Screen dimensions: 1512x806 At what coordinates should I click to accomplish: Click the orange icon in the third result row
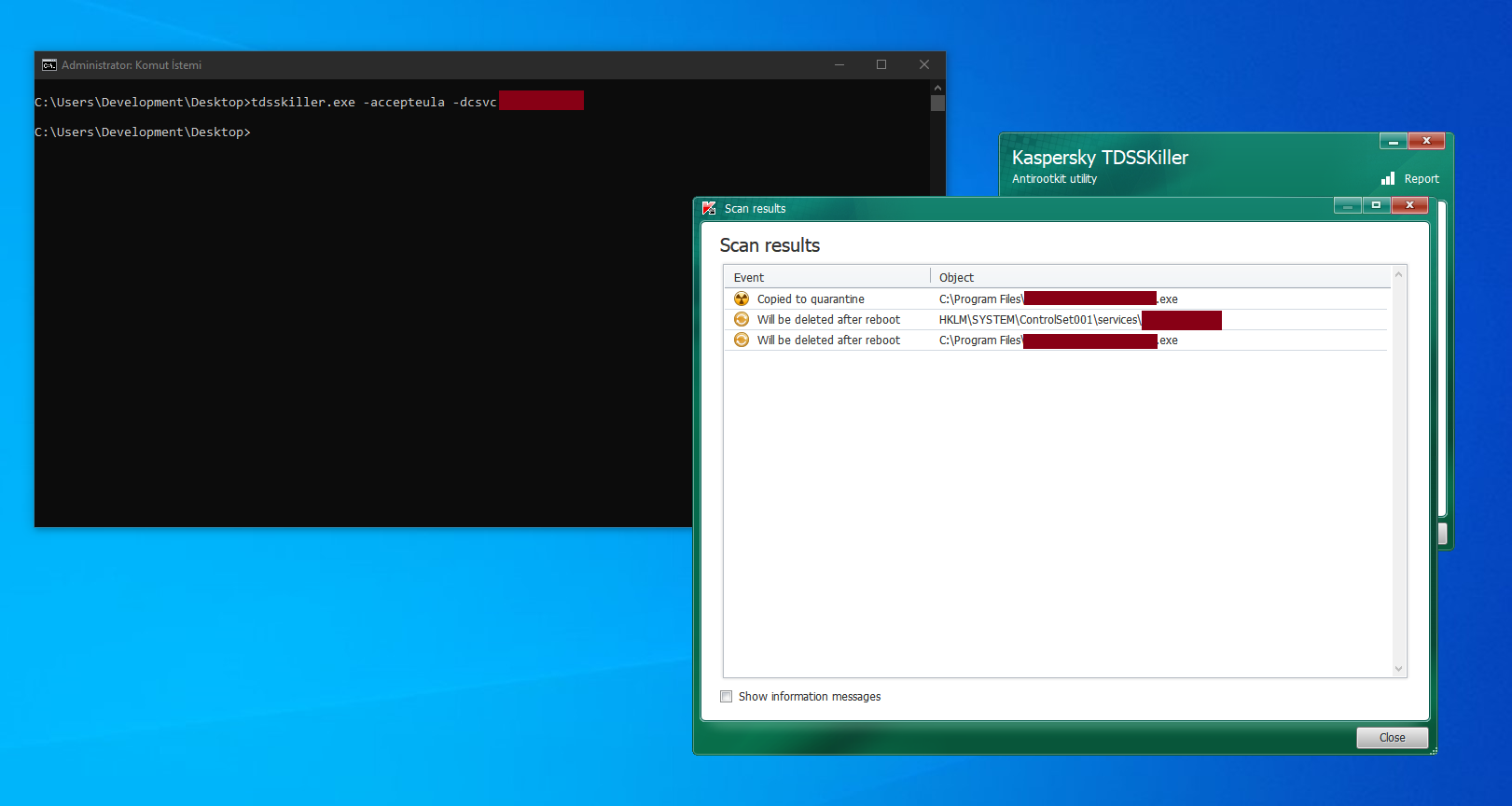[742, 340]
